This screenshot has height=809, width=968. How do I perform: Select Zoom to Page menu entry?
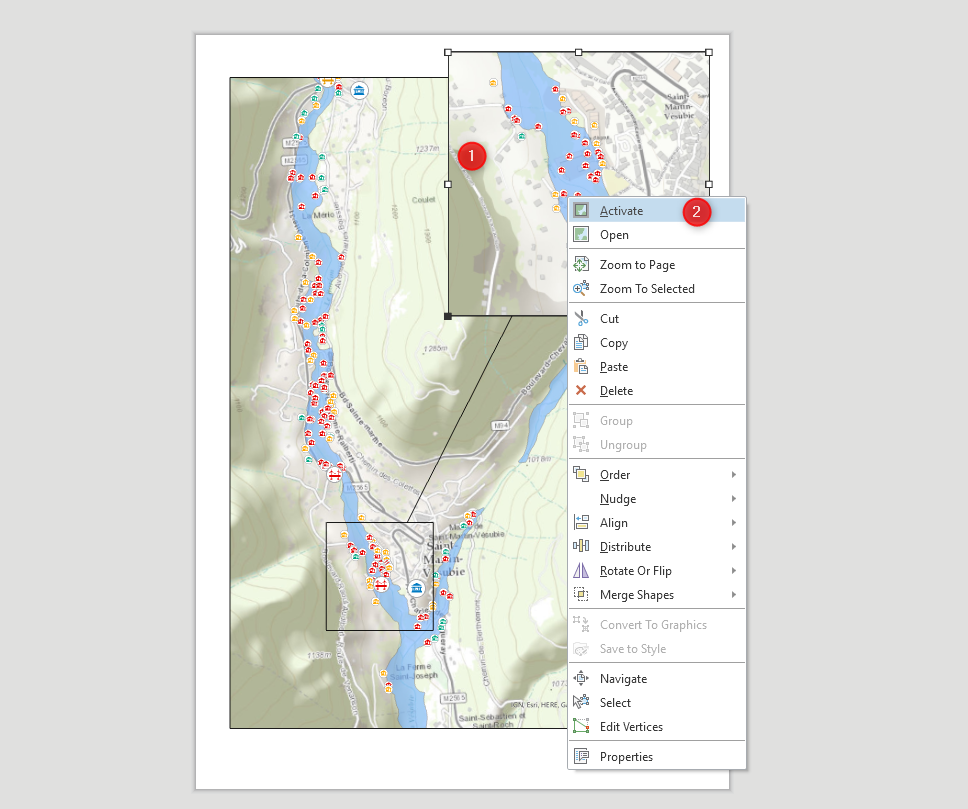click(657, 264)
